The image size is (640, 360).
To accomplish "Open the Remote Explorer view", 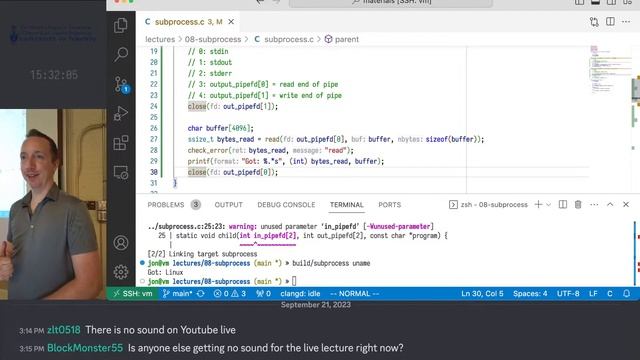I will [121, 173].
